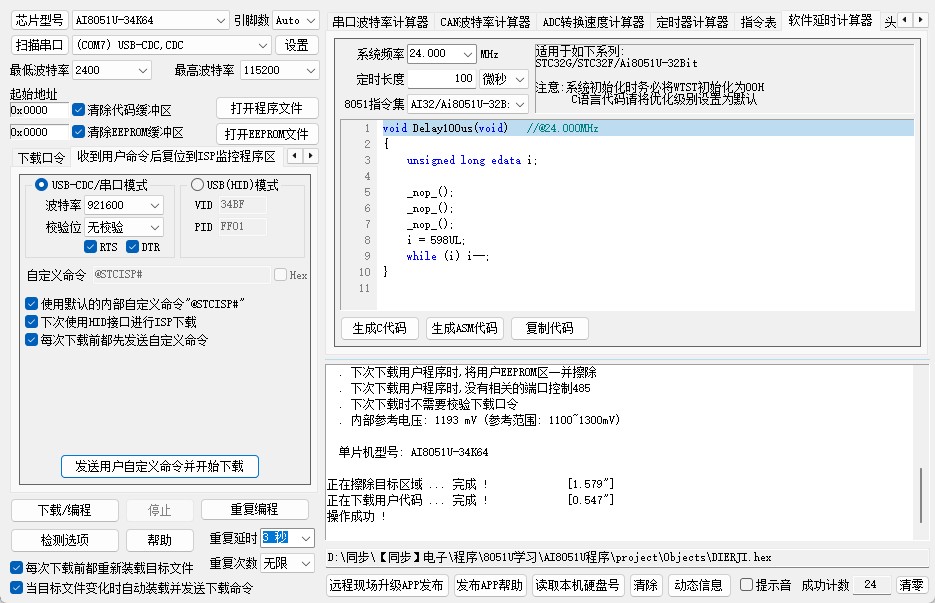Open 重复次数 无限 dropdown
Screen dimensions: 935x603
(x=287, y=563)
